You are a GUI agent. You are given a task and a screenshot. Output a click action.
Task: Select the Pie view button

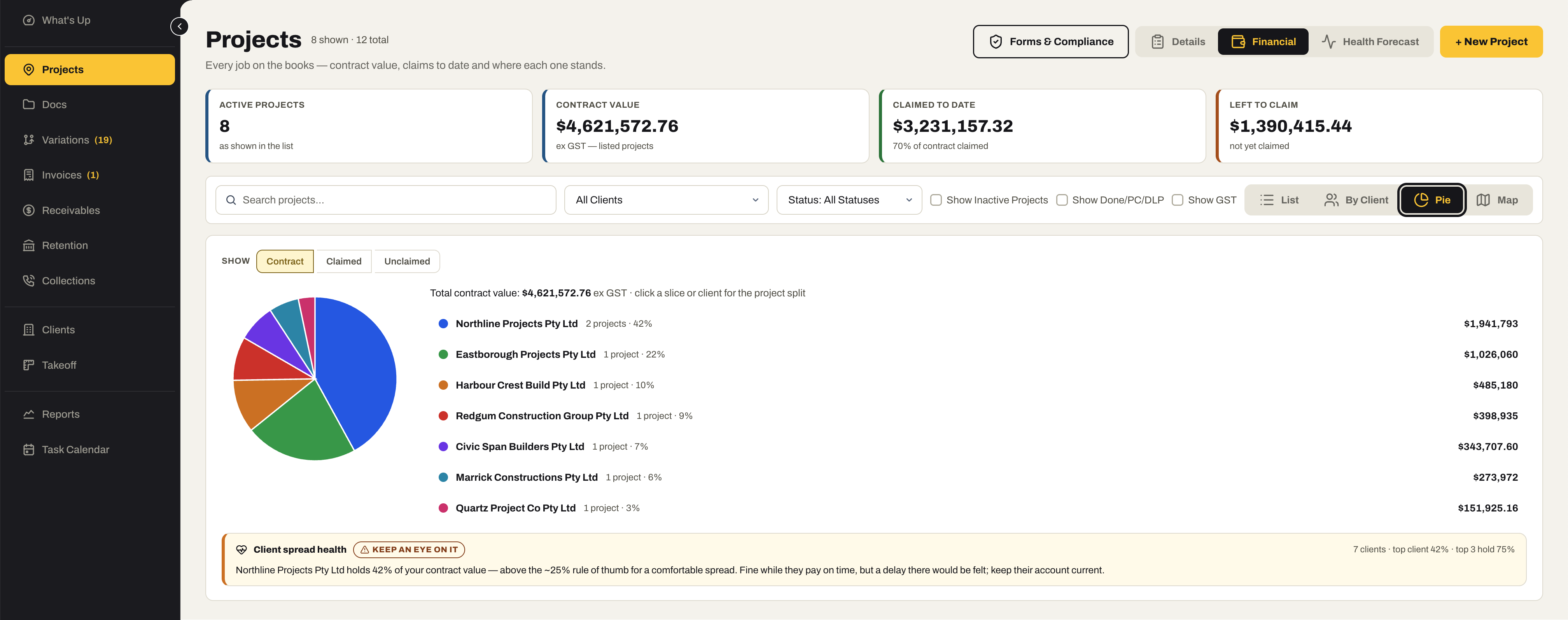(1431, 200)
